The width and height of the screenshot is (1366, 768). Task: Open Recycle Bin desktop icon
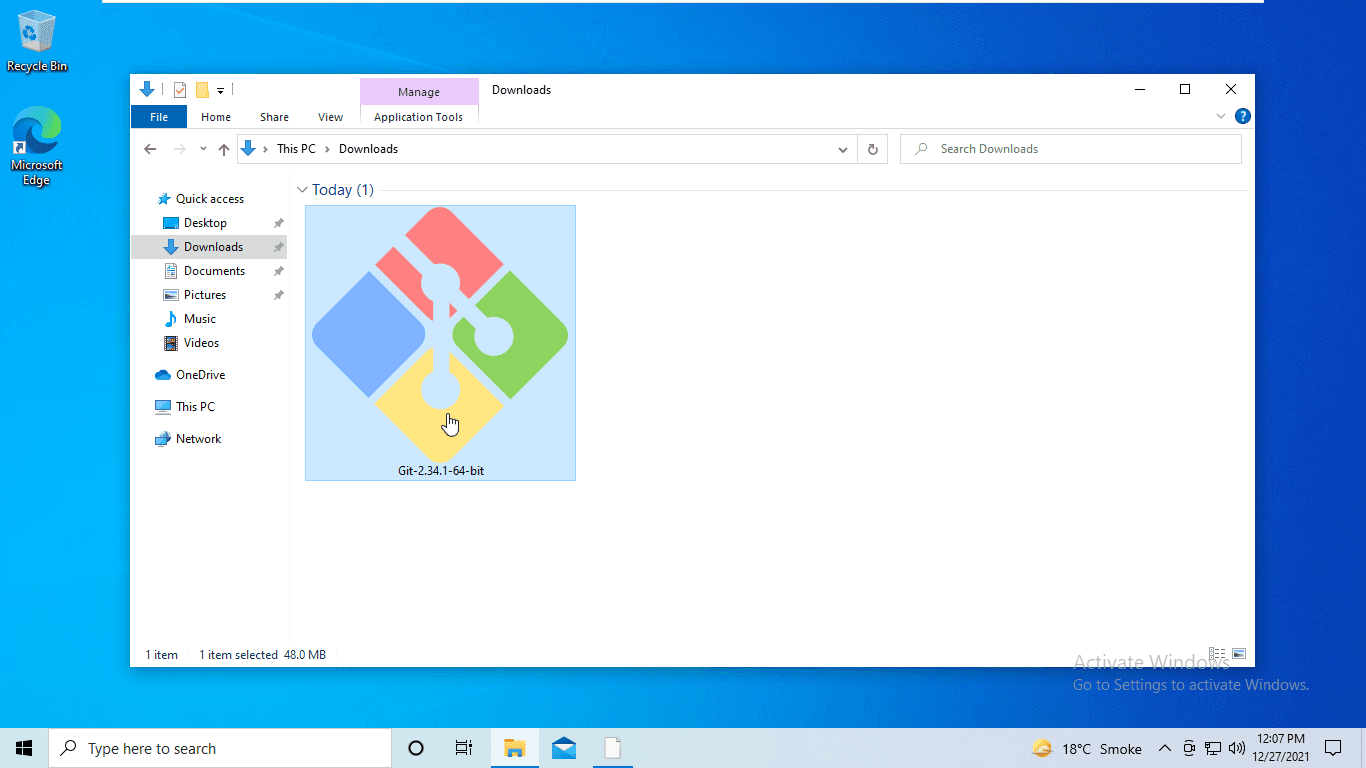(x=37, y=41)
